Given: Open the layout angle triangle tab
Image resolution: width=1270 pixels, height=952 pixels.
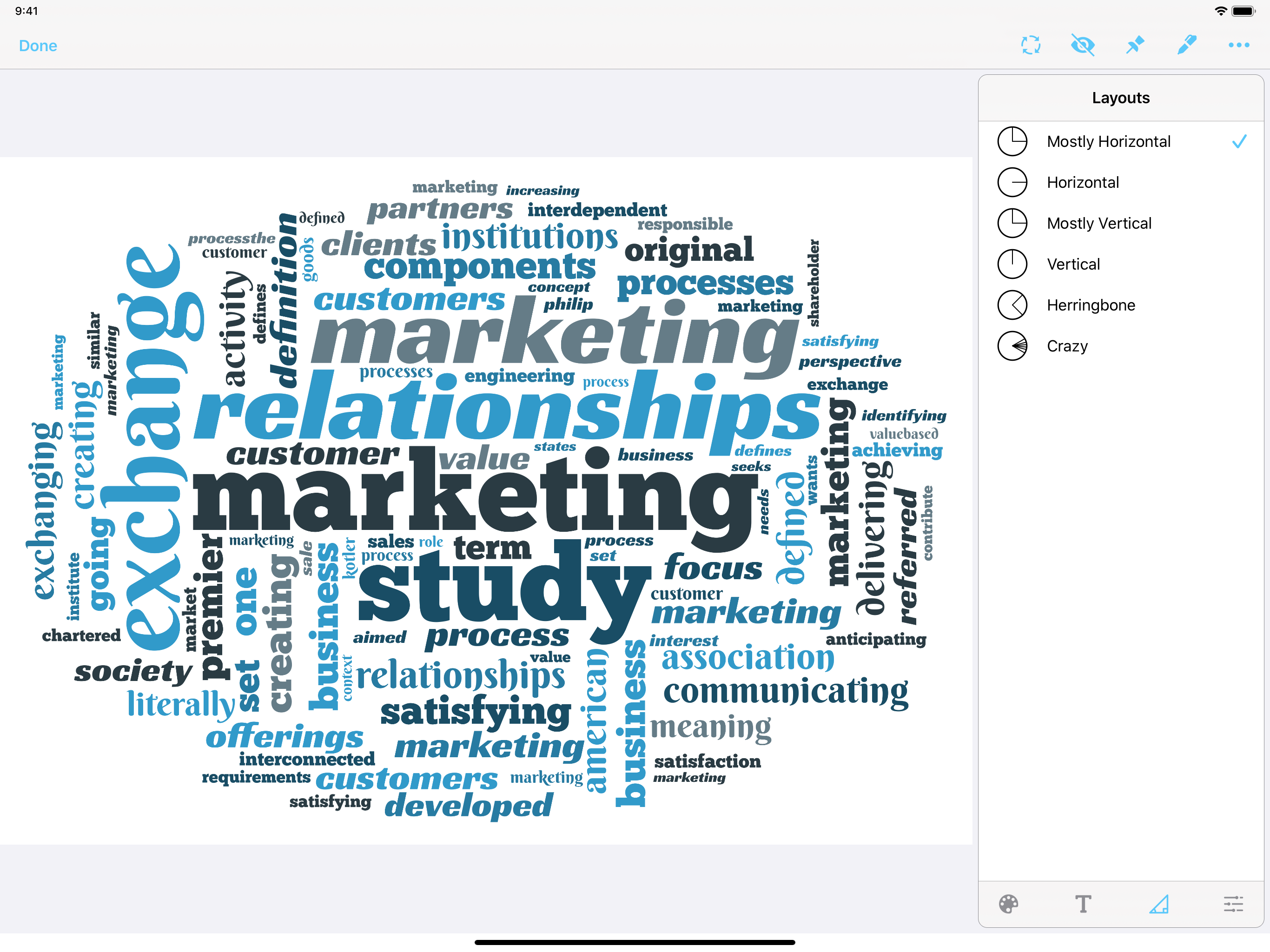Looking at the screenshot, I should [x=1158, y=904].
